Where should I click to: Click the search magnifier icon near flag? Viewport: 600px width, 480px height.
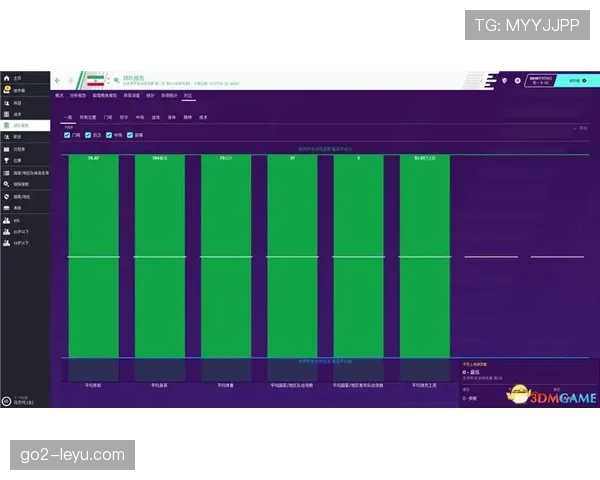116,80
